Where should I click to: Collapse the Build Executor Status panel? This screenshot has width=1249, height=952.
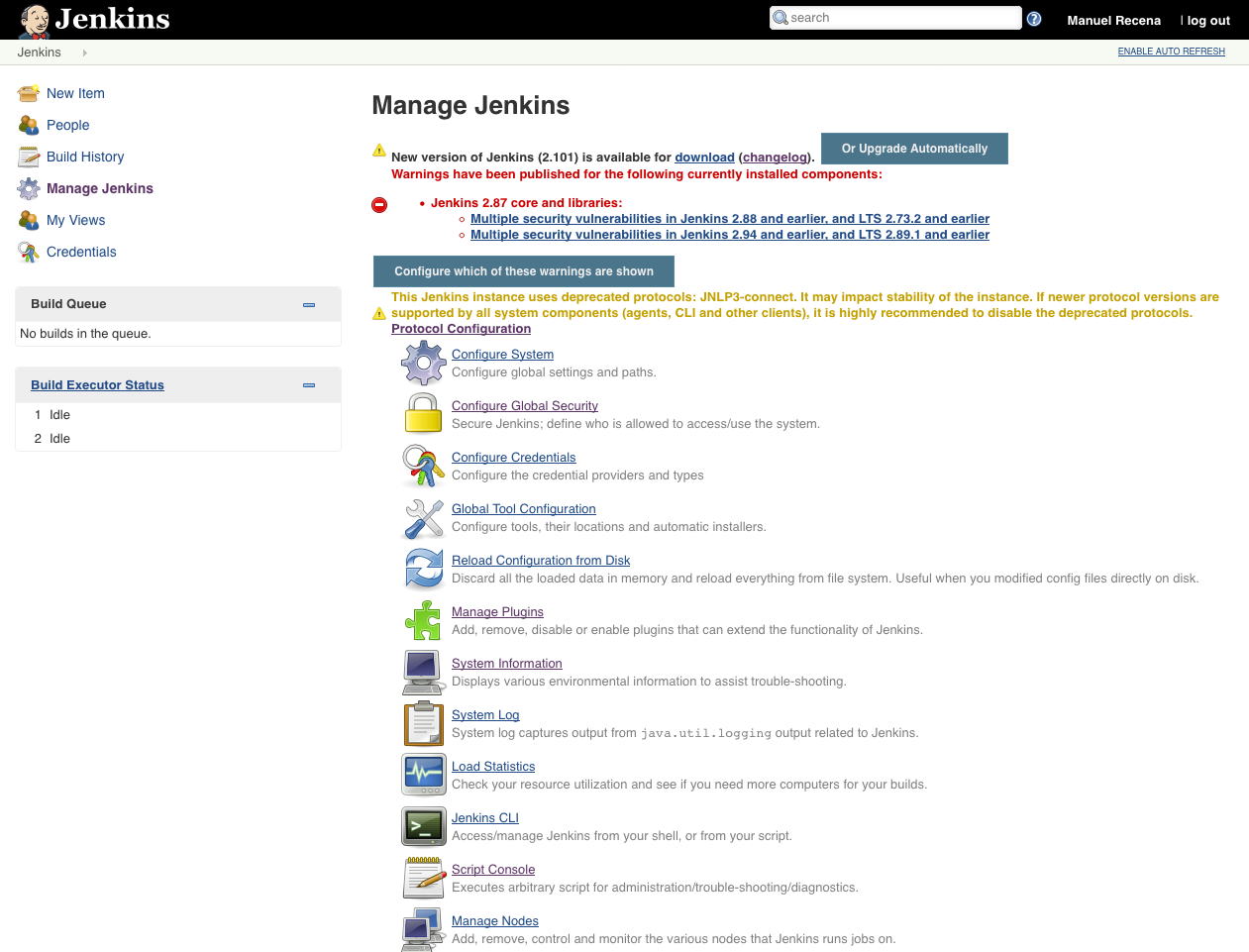309,385
